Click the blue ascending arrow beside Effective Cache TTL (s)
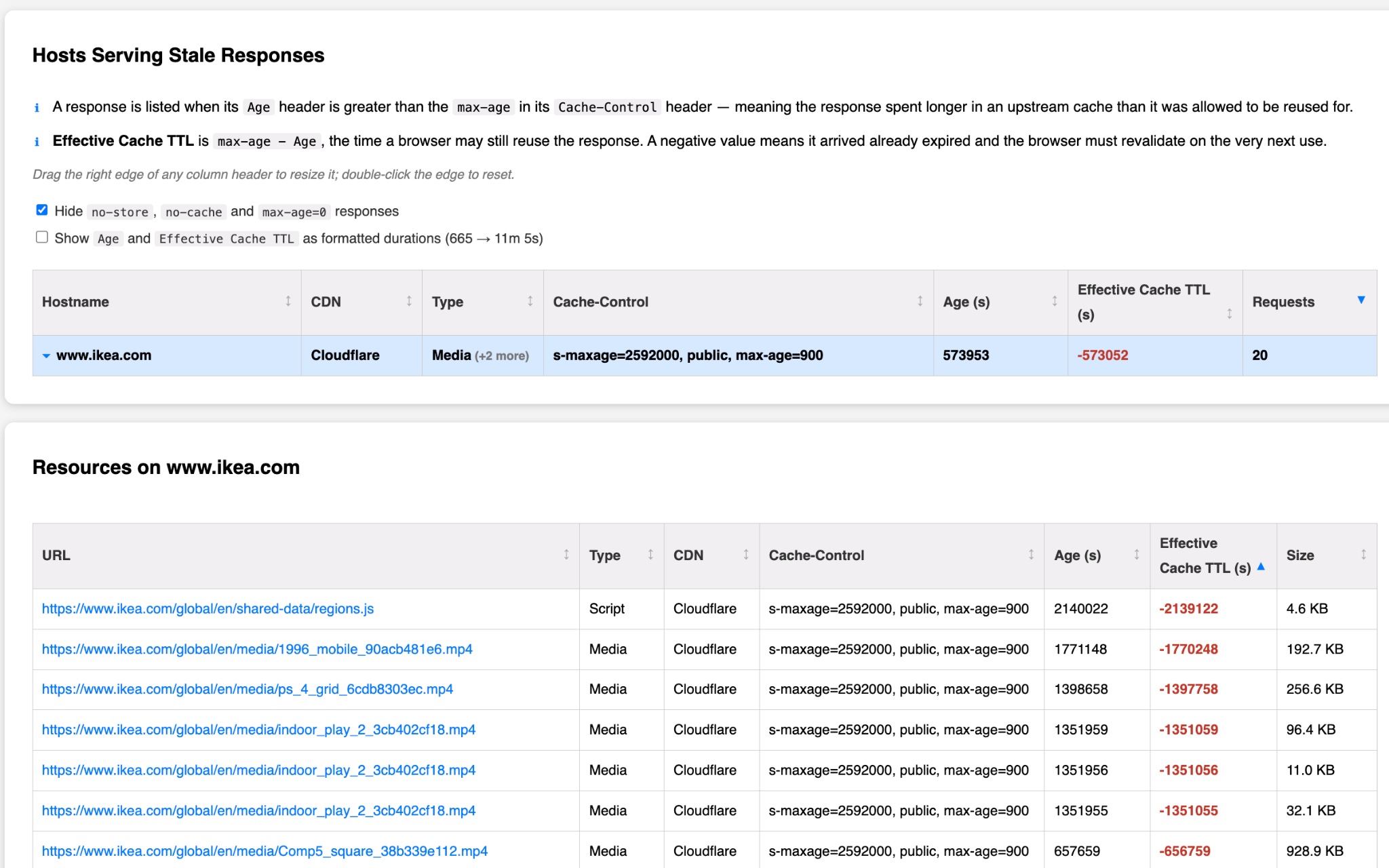Viewport: 1389px width, 868px height. pyautogui.click(x=1261, y=567)
